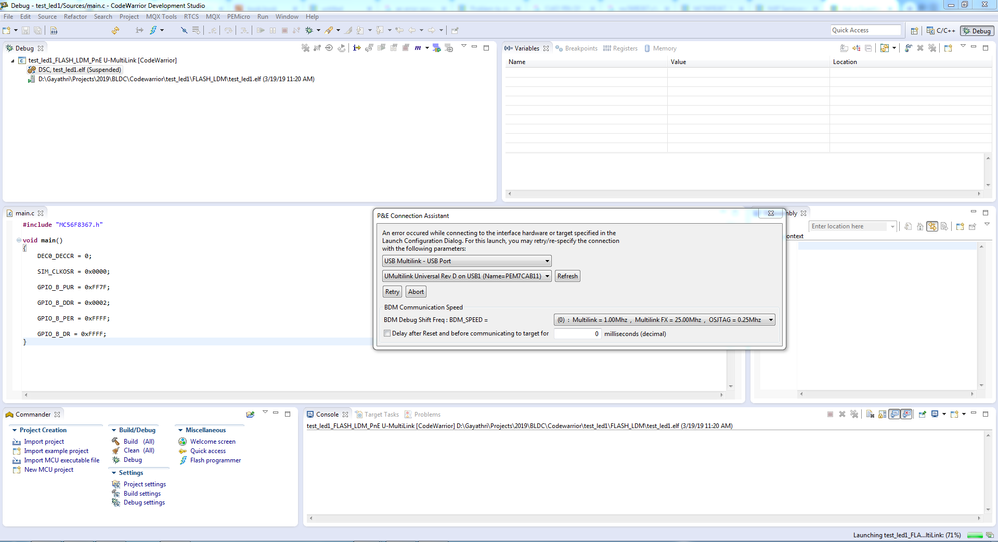This screenshot has height=542, width=998.
Task: Click Quick Access search field
Action: [866, 31]
